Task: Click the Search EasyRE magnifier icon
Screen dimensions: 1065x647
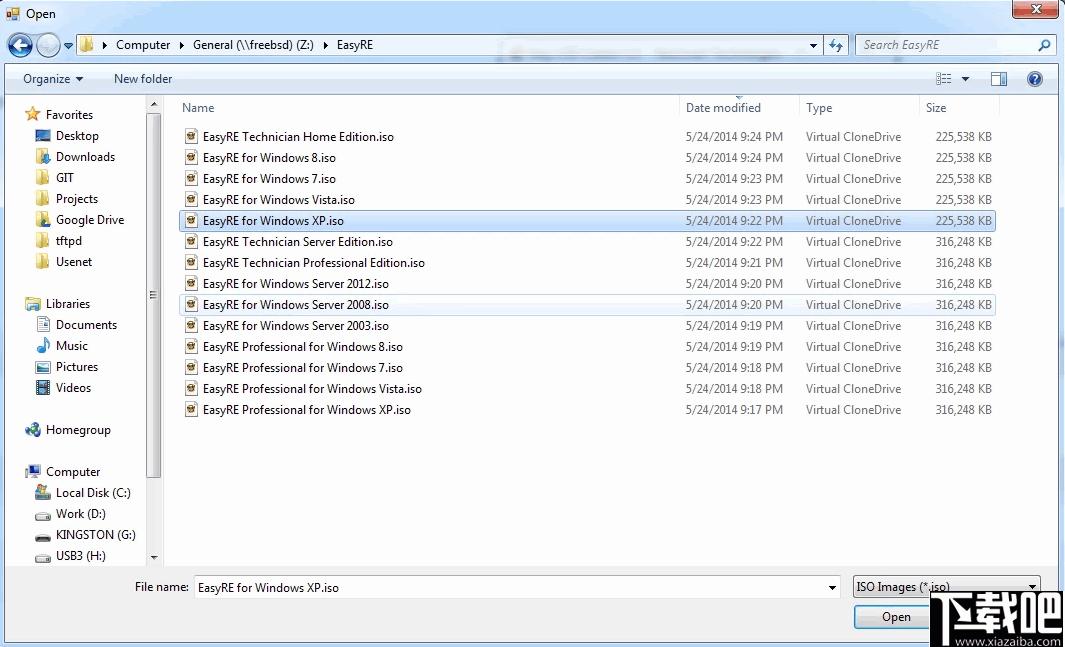Action: tap(1044, 45)
